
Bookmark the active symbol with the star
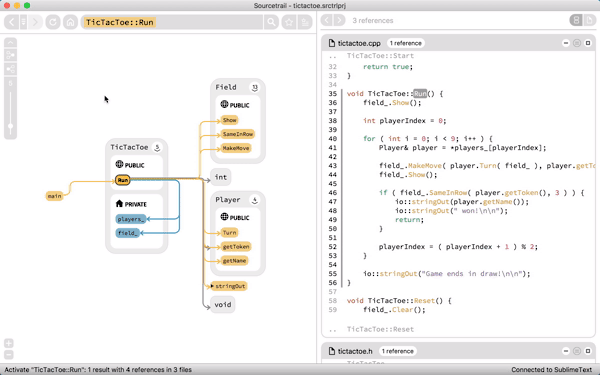tap(289, 22)
